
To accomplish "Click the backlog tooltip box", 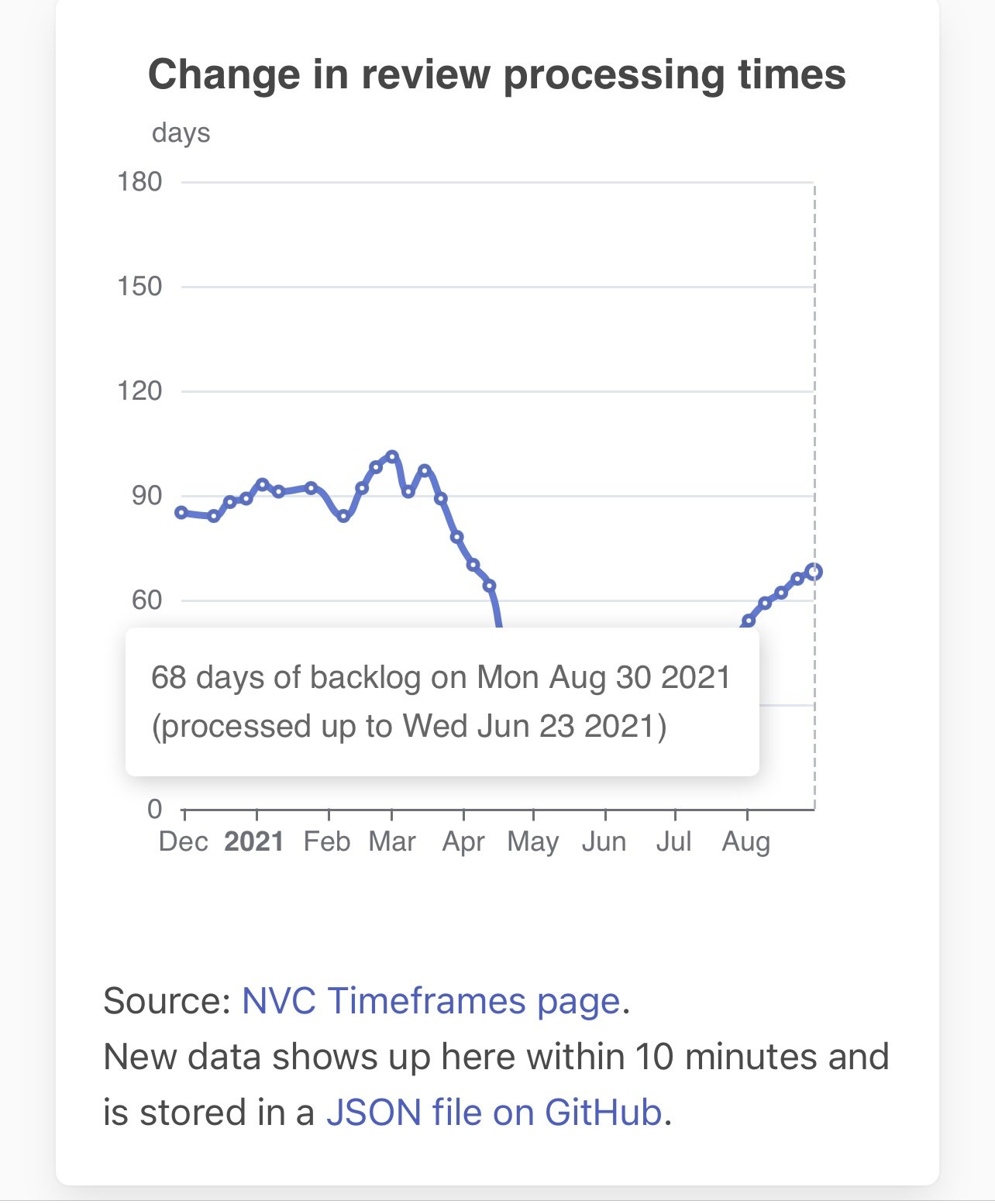I will pos(442,702).
